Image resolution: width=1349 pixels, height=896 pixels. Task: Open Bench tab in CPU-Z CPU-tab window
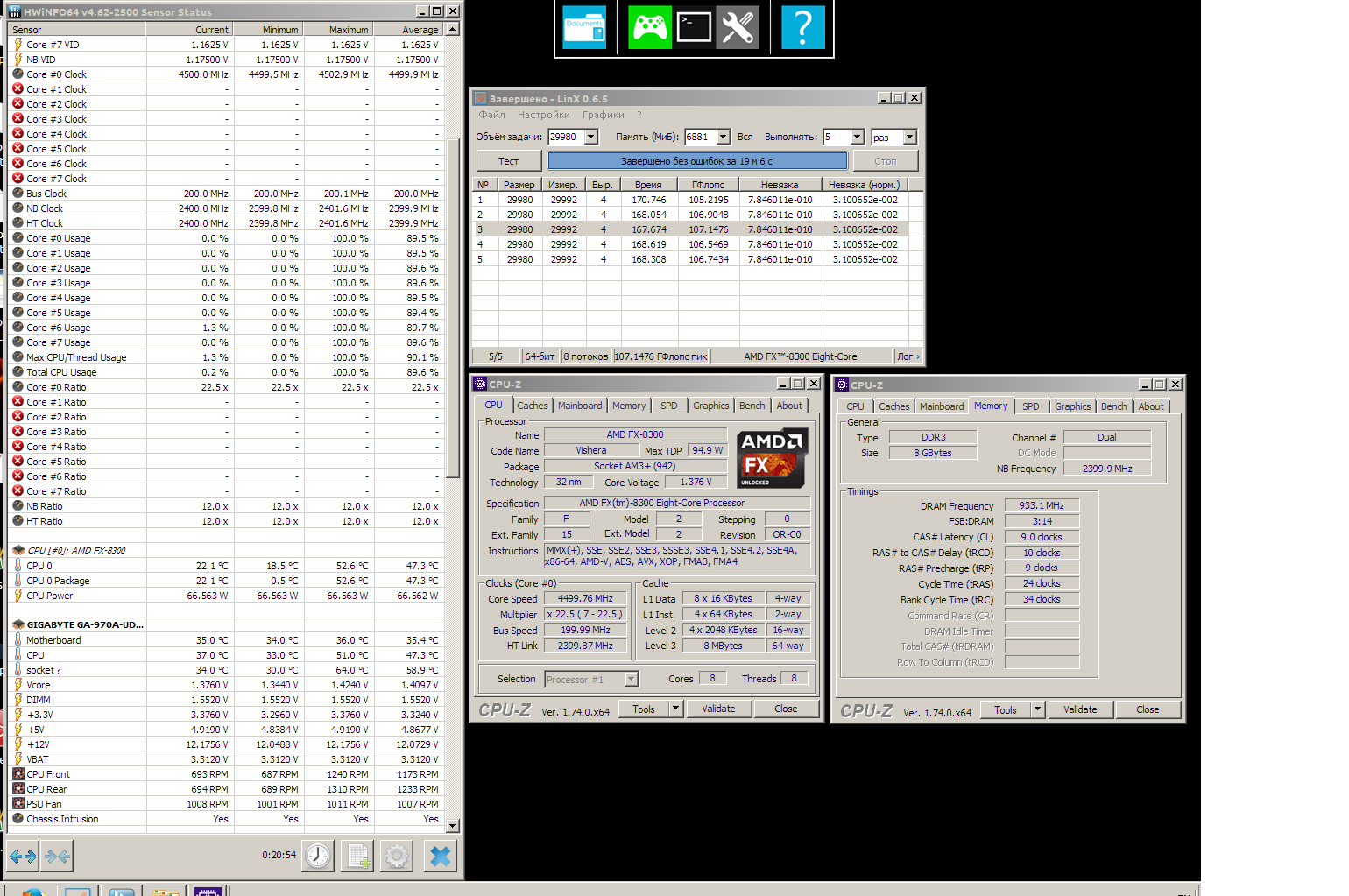coord(752,406)
